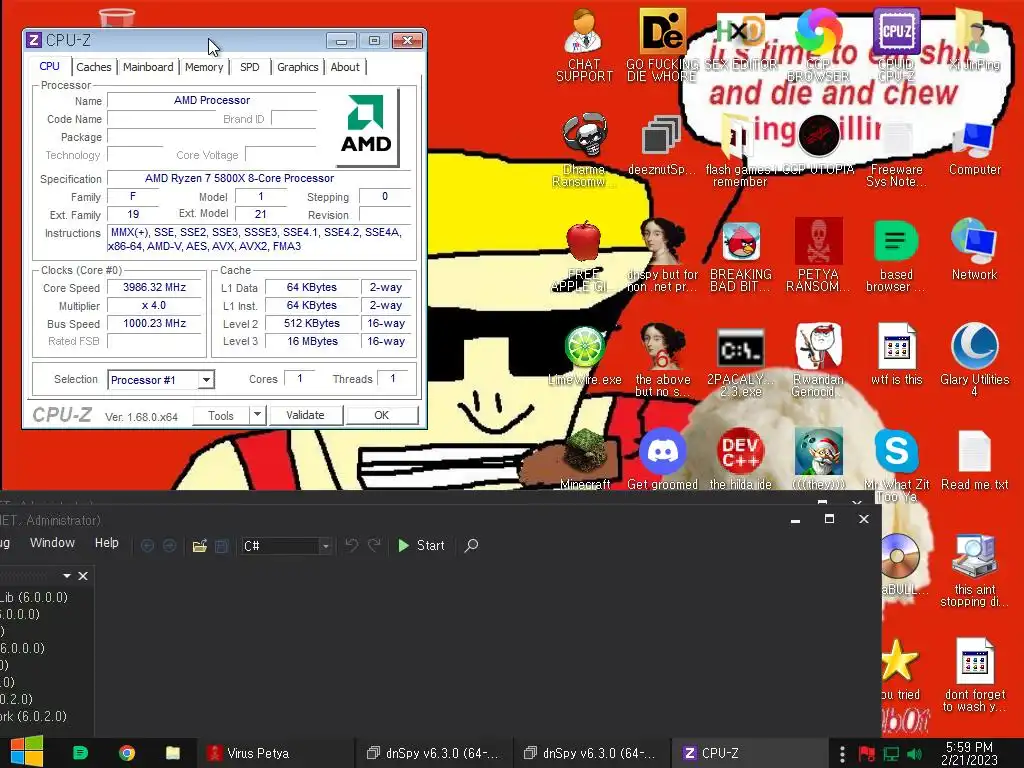Click the CPU-Z Validate button
This screenshot has width=1024, height=768.
coord(305,415)
